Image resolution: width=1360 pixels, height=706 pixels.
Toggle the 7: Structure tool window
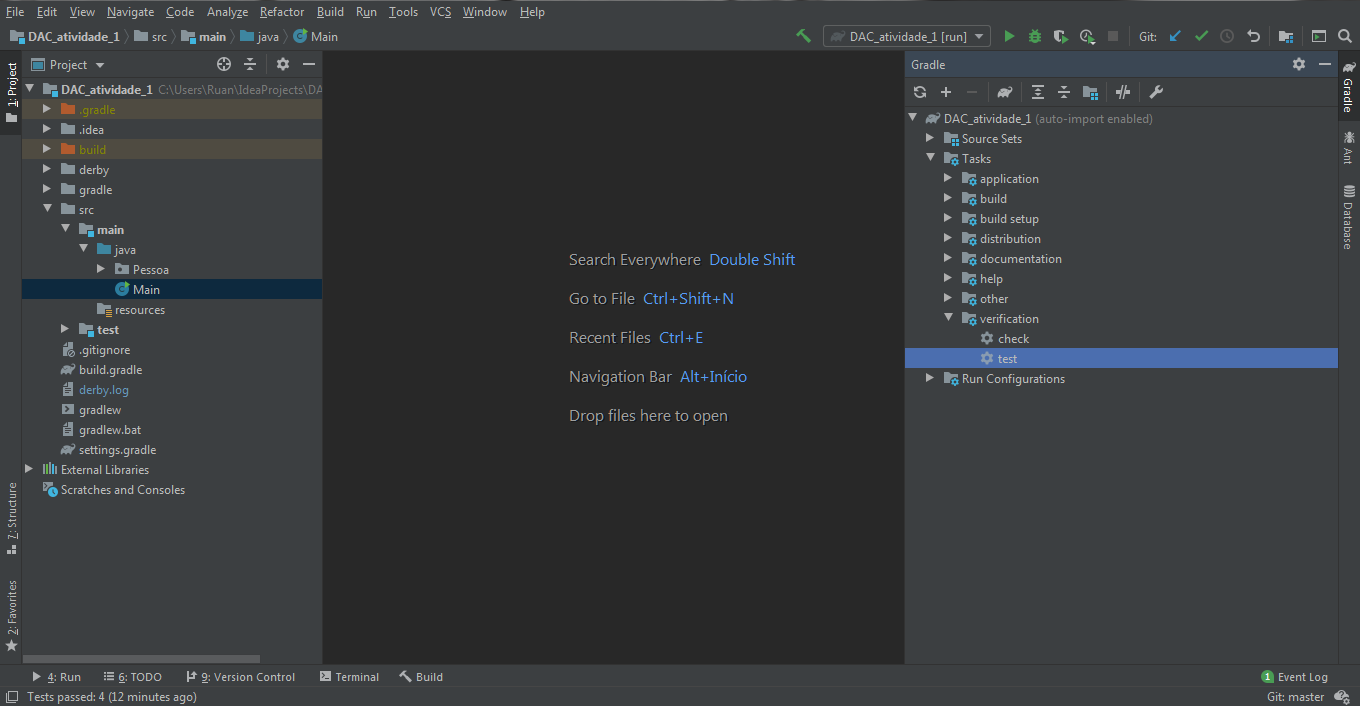click(x=11, y=518)
